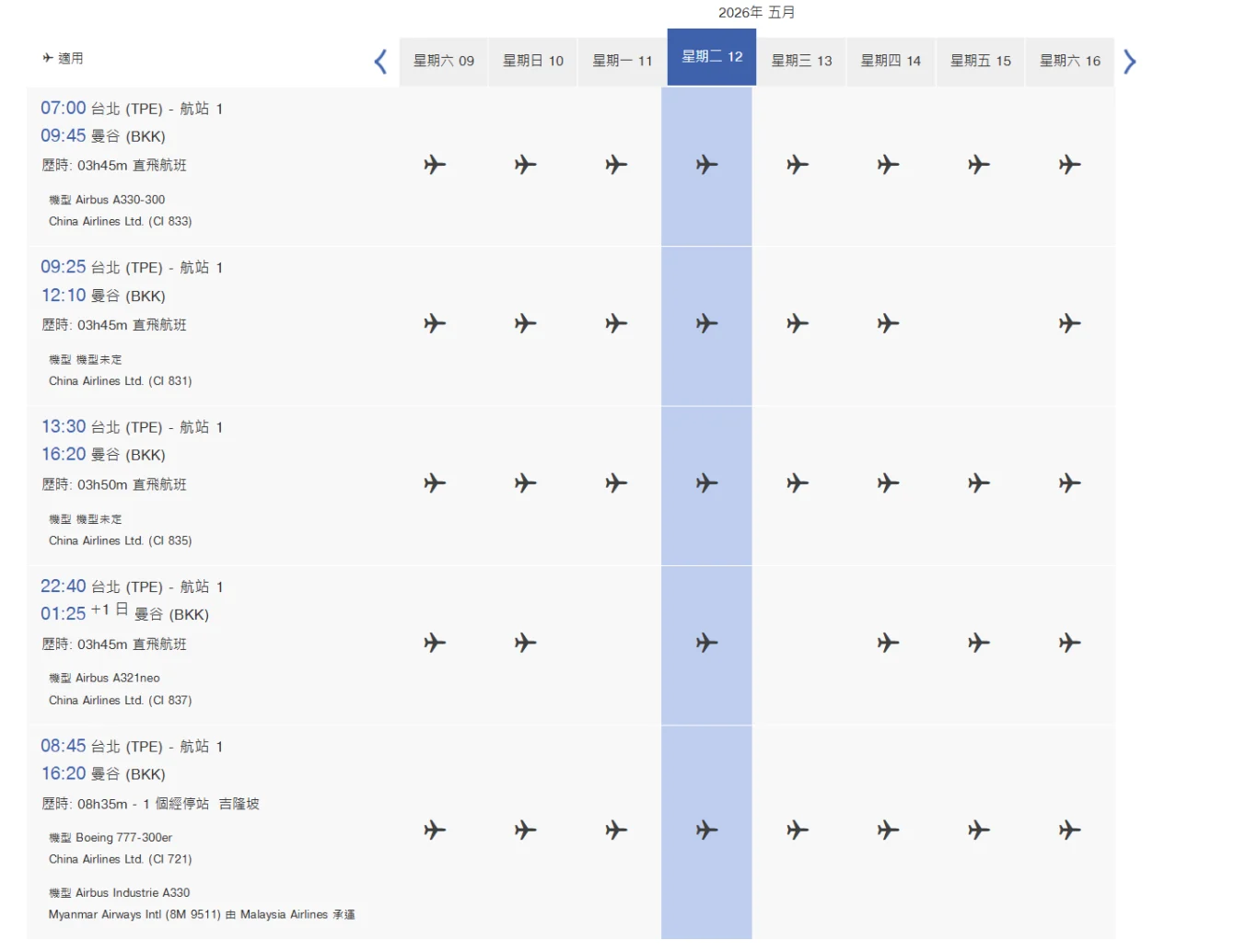The image size is (1258, 952).
Task: Click CI 835 plane icon for Saturday 09
Action: [435, 483]
